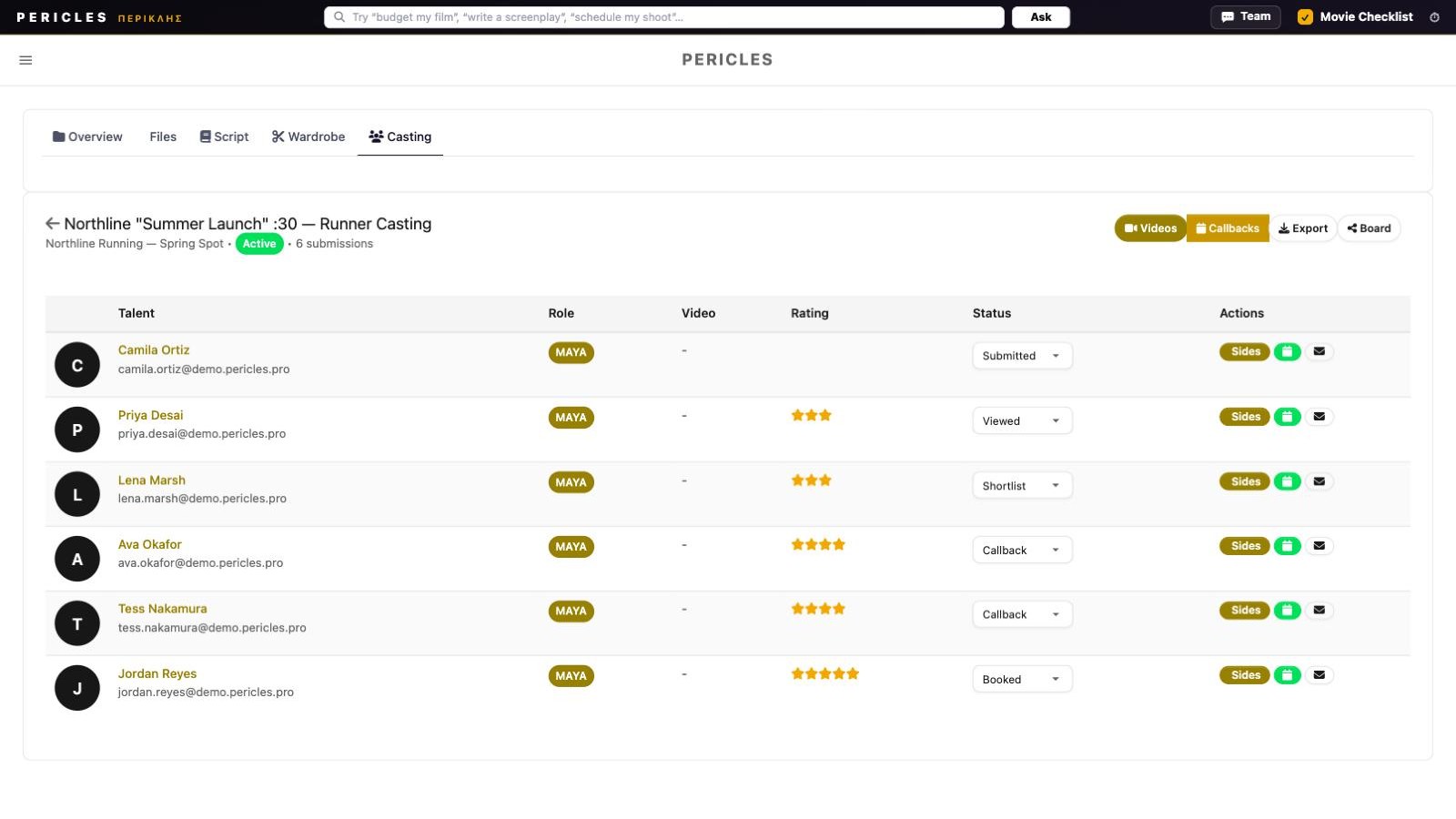Open the Submitted status dropdown for Camila Ortiz
This screenshot has height=819, width=1456.
1022,356
